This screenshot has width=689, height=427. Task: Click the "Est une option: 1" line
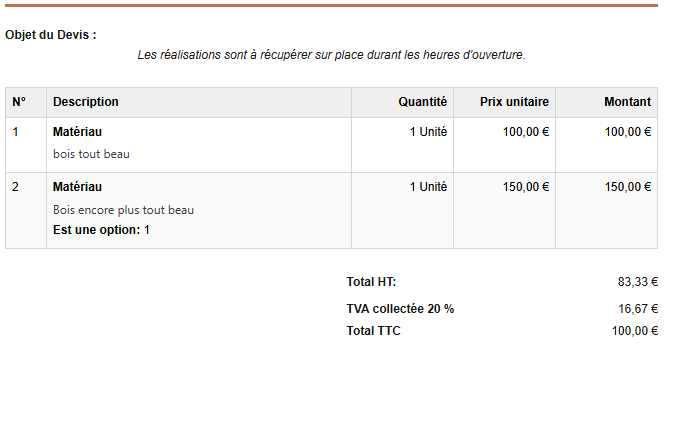(101, 230)
